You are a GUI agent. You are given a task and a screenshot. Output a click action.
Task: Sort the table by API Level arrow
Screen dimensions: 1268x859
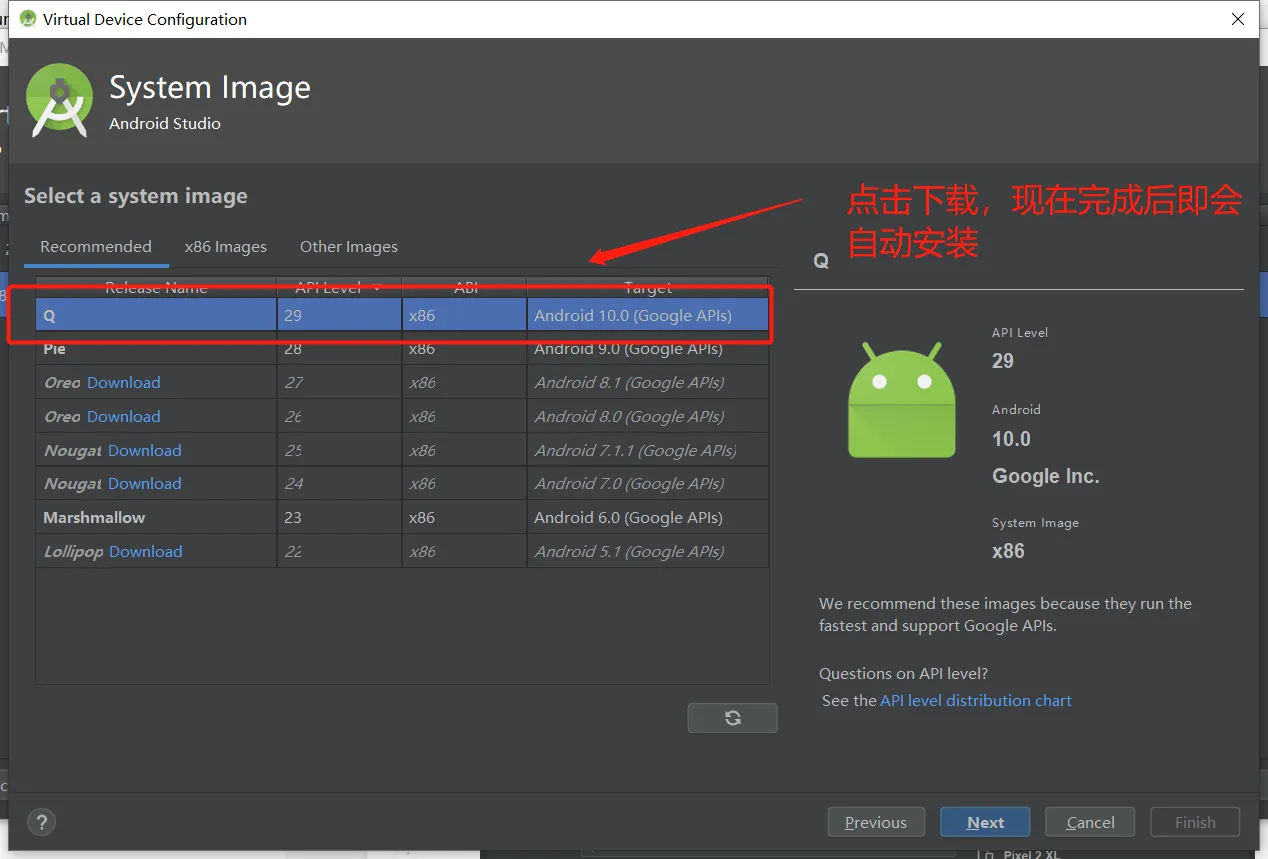pos(377,288)
